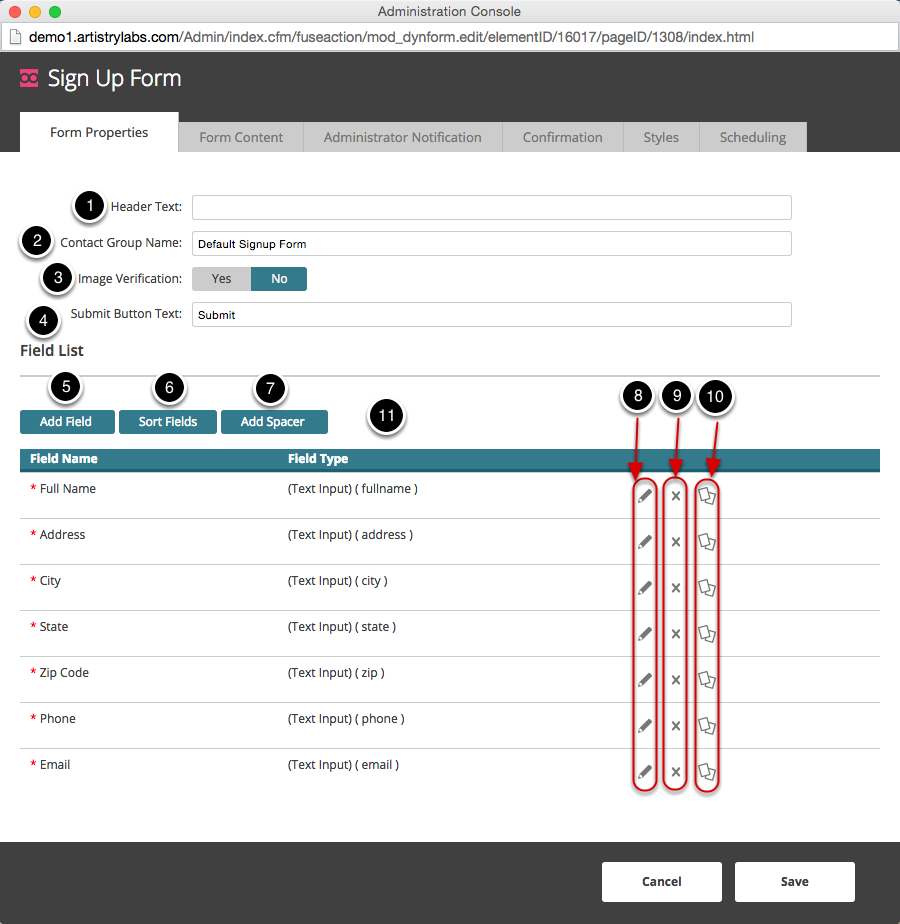Select the City row label

[x=50, y=580]
